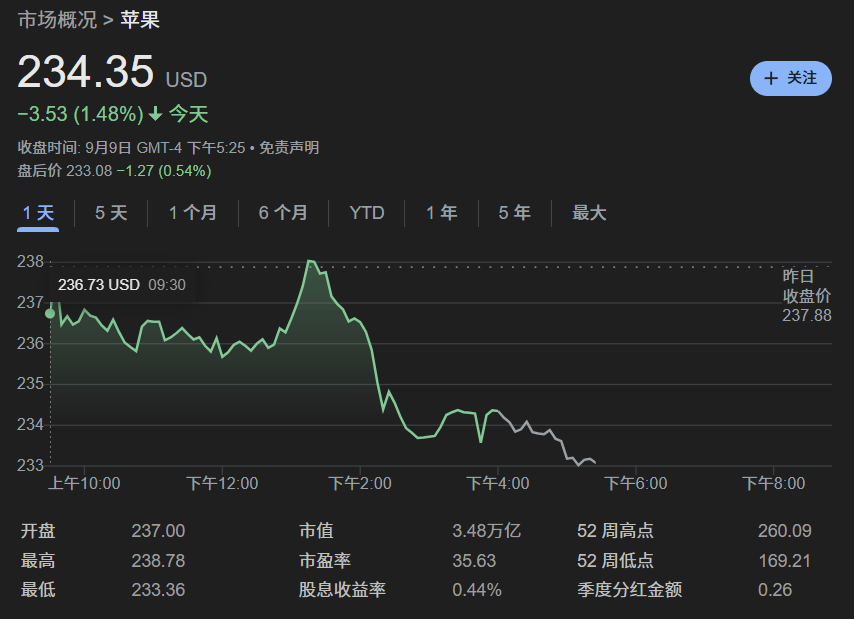This screenshot has width=854, height=619.
Task: Click the 市值 value 3.48万亿
Action: 486,531
